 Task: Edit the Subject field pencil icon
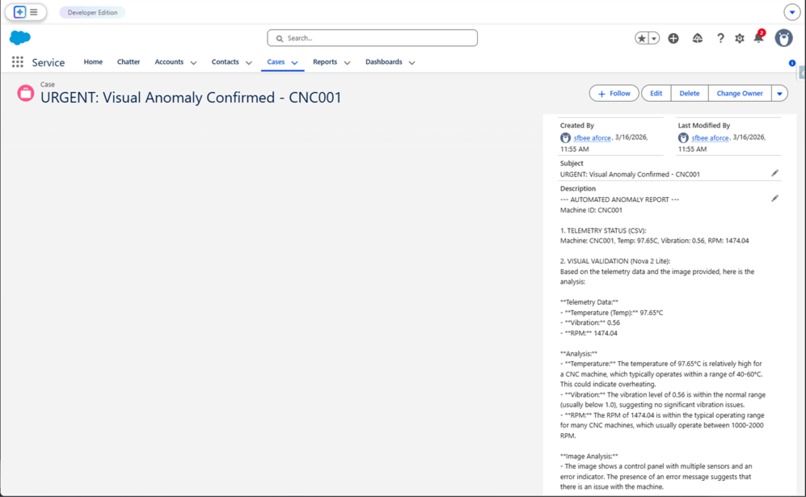coord(775,173)
